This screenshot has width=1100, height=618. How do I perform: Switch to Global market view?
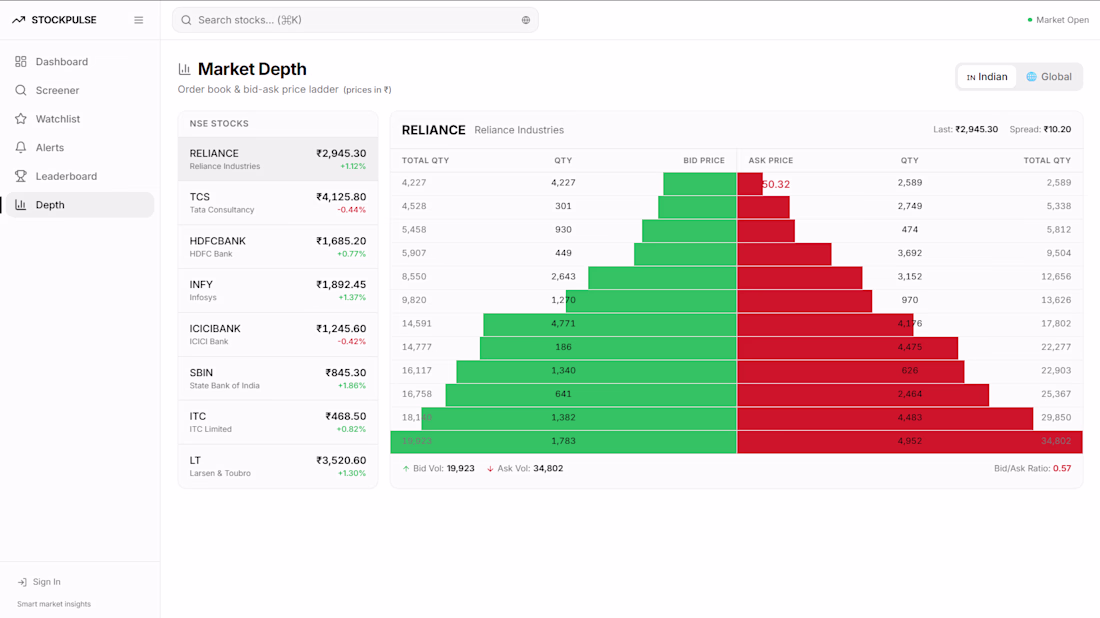(1049, 76)
